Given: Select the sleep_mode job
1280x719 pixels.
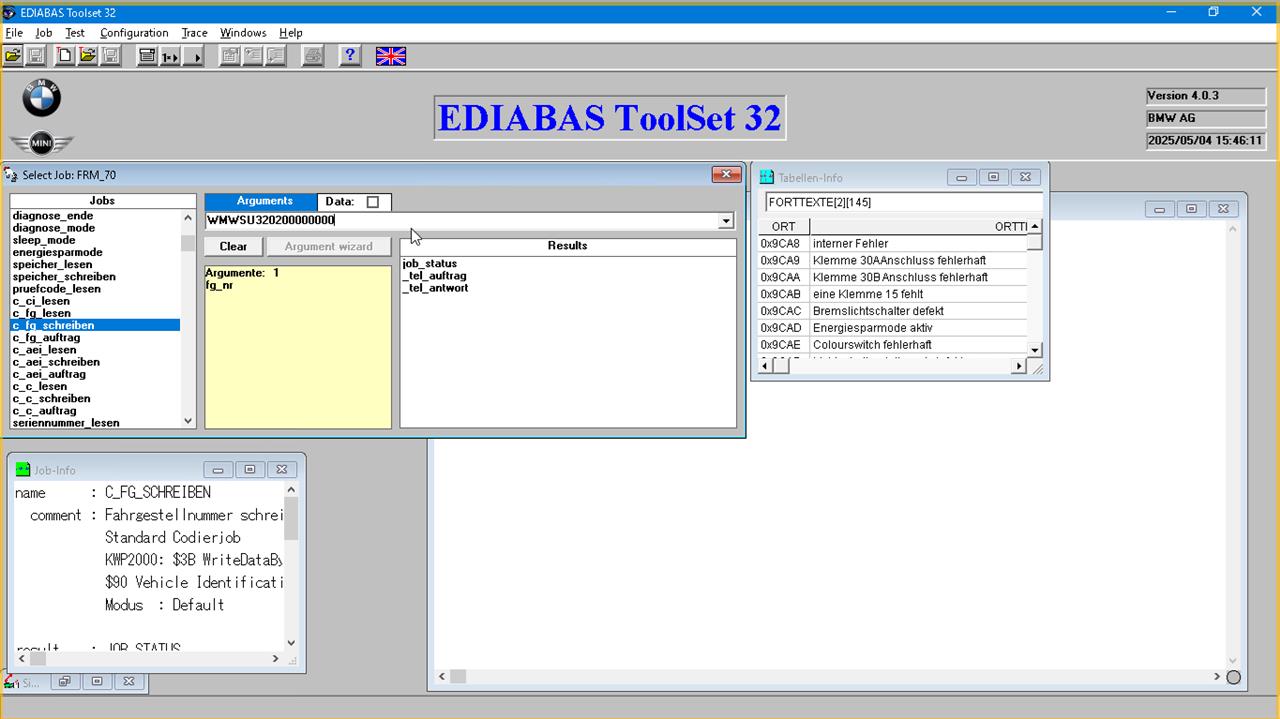Looking at the screenshot, I should pos(44,240).
